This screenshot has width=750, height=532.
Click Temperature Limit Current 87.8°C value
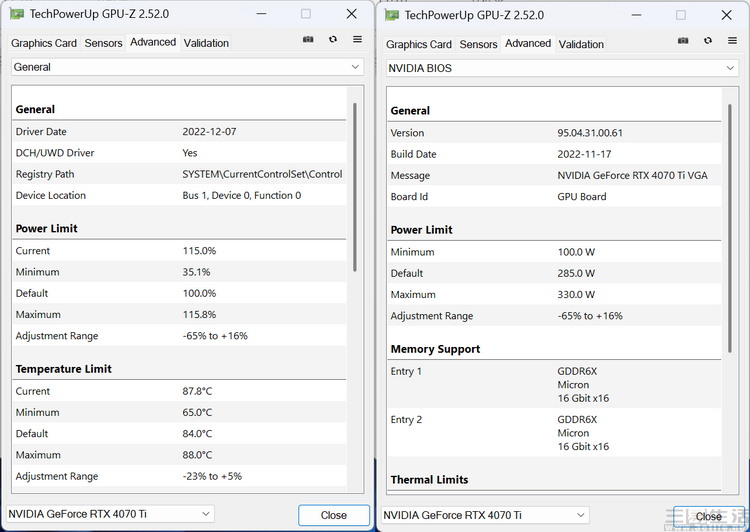pyautogui.click(x=197, y=391)
